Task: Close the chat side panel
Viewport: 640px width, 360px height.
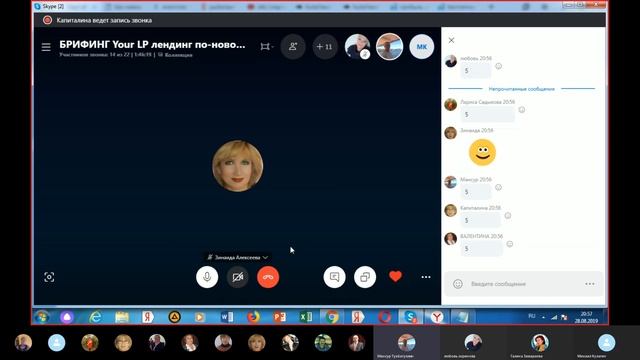Action: pos(451,40)
